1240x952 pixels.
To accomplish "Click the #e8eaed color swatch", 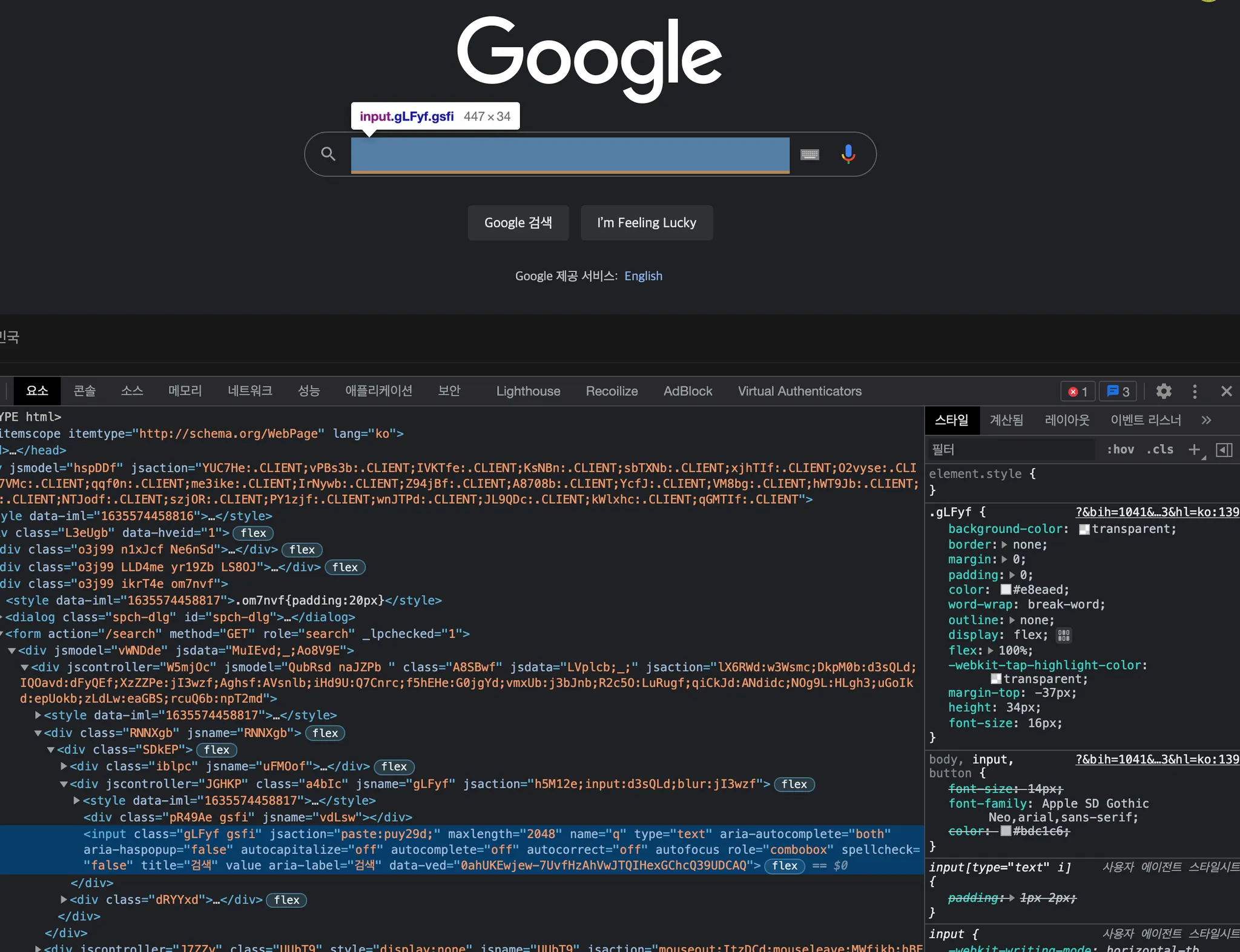I will click(x=1006, y=590).
